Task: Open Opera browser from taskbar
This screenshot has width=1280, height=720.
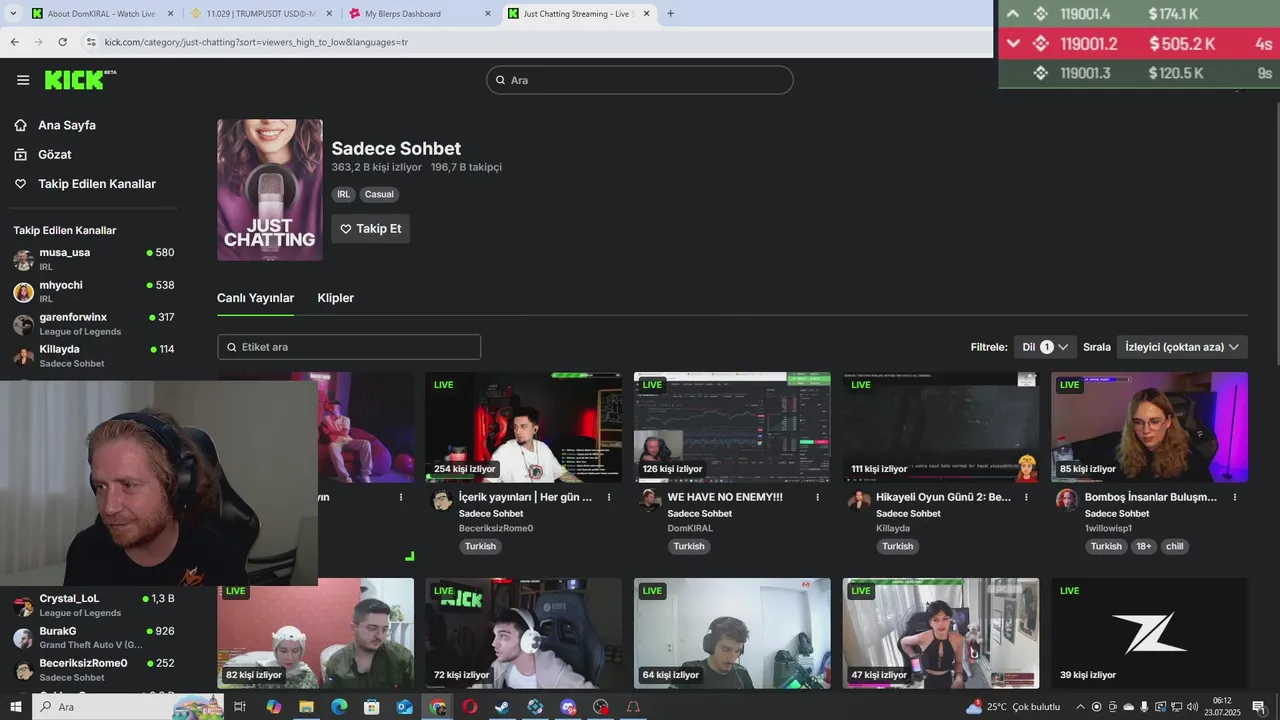Action: 469,707
